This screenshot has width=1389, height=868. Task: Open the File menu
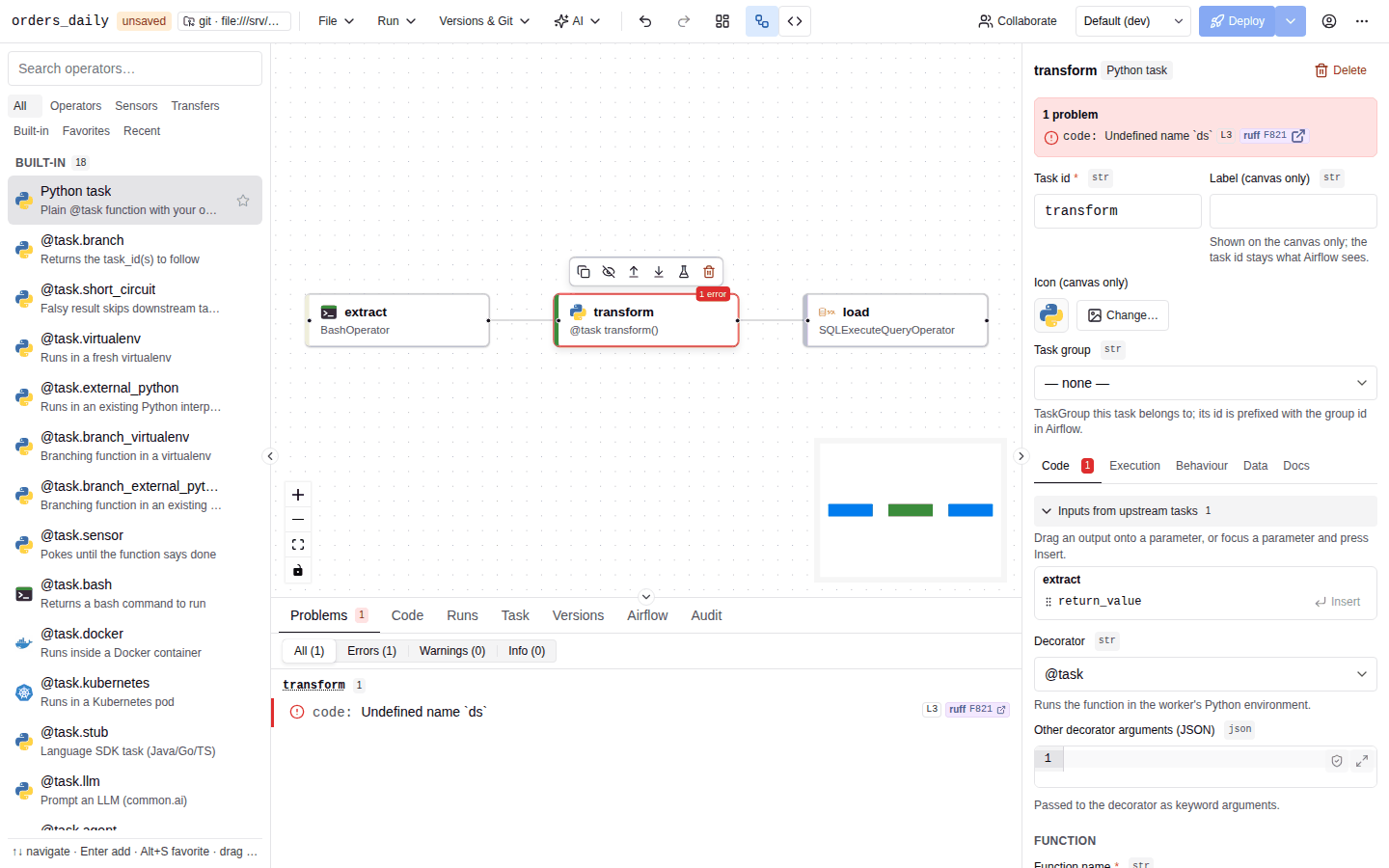point(337,21)
